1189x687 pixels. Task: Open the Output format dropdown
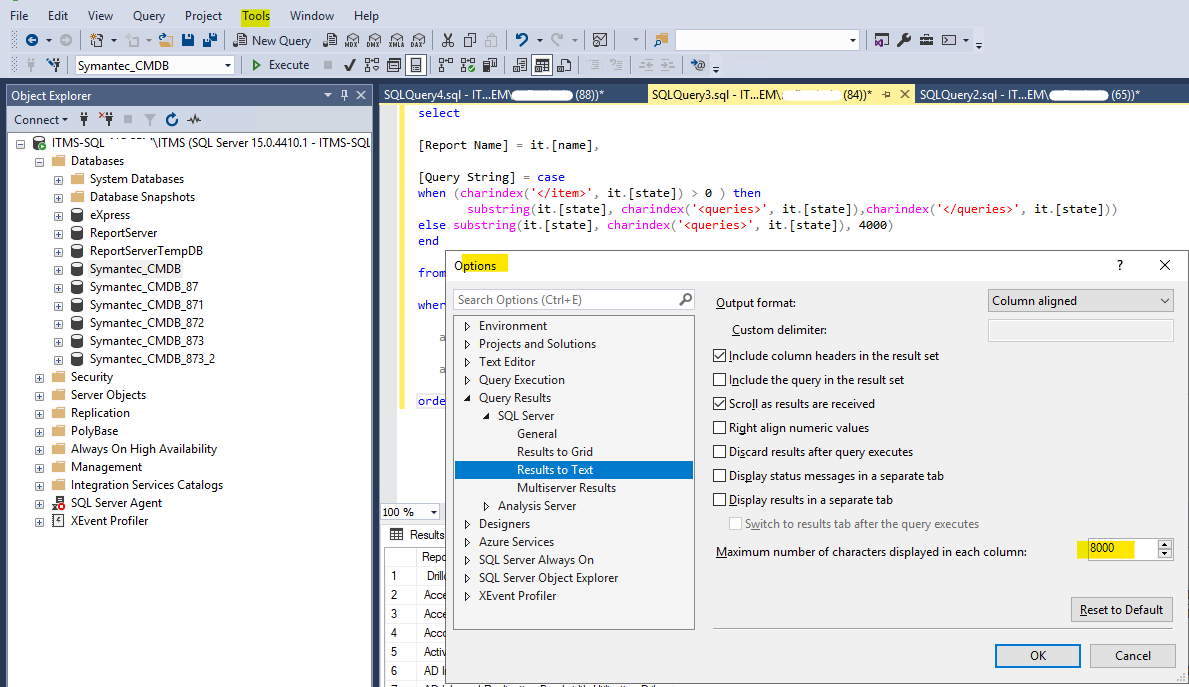click(x=1080, y=301)
